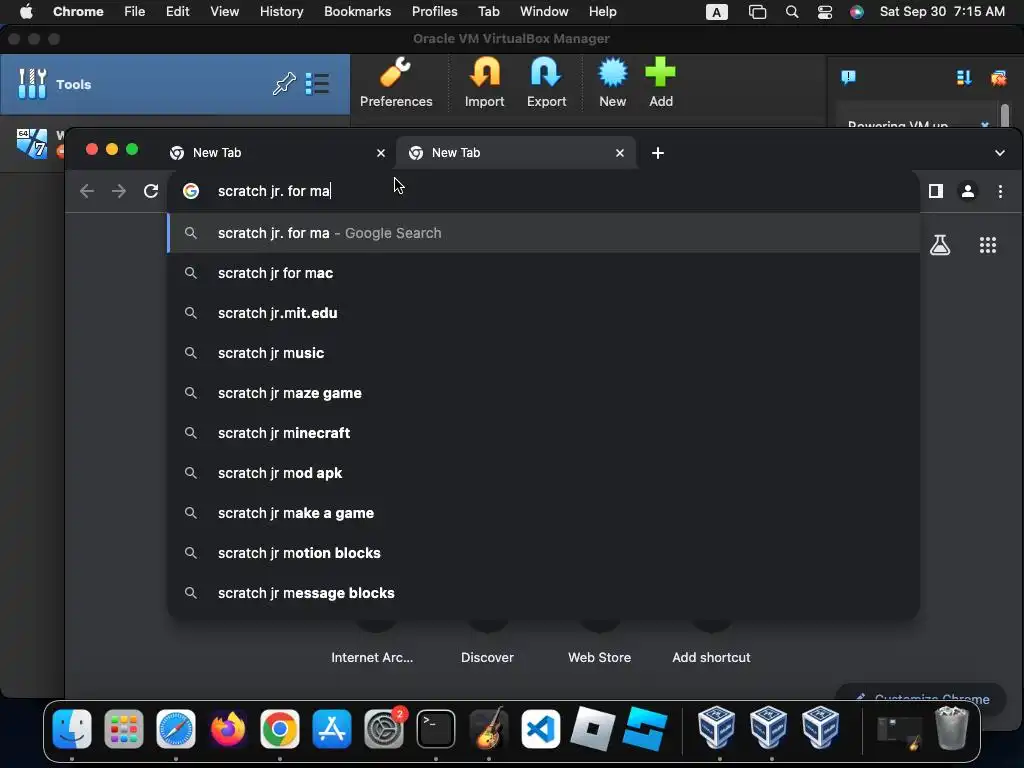Close the first New Tab tab
The height and width of the screenshot is (768, 1024).
point(381,153)
